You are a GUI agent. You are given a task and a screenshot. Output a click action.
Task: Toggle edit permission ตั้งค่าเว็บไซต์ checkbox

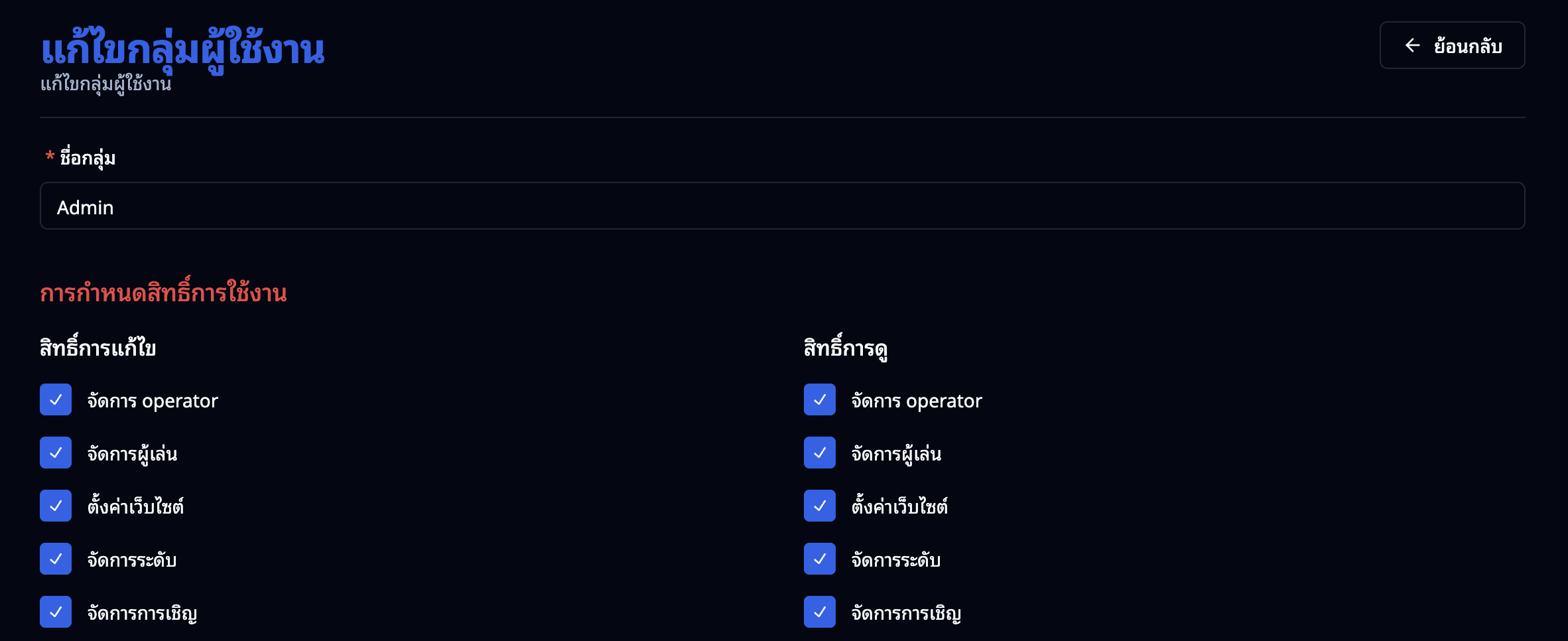pyautogui.click(x=56, y=506)
